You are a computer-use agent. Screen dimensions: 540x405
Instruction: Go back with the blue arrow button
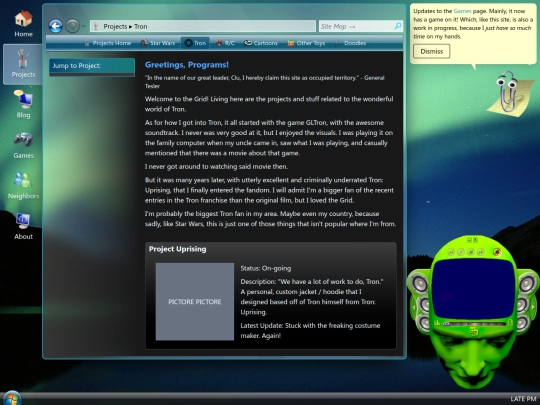tap(56, 26)
